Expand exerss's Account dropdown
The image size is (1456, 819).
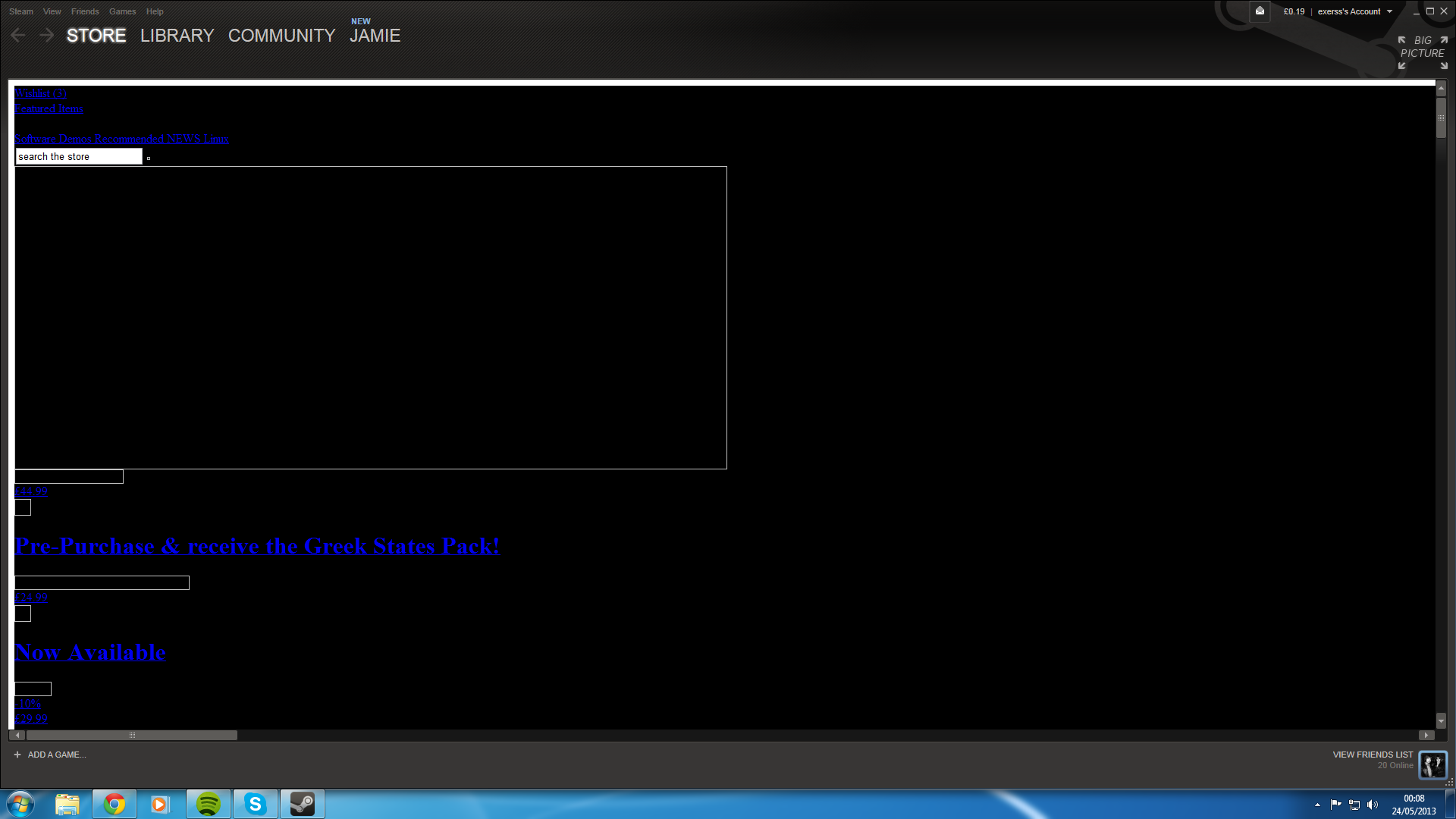[x=1389, y=11]
